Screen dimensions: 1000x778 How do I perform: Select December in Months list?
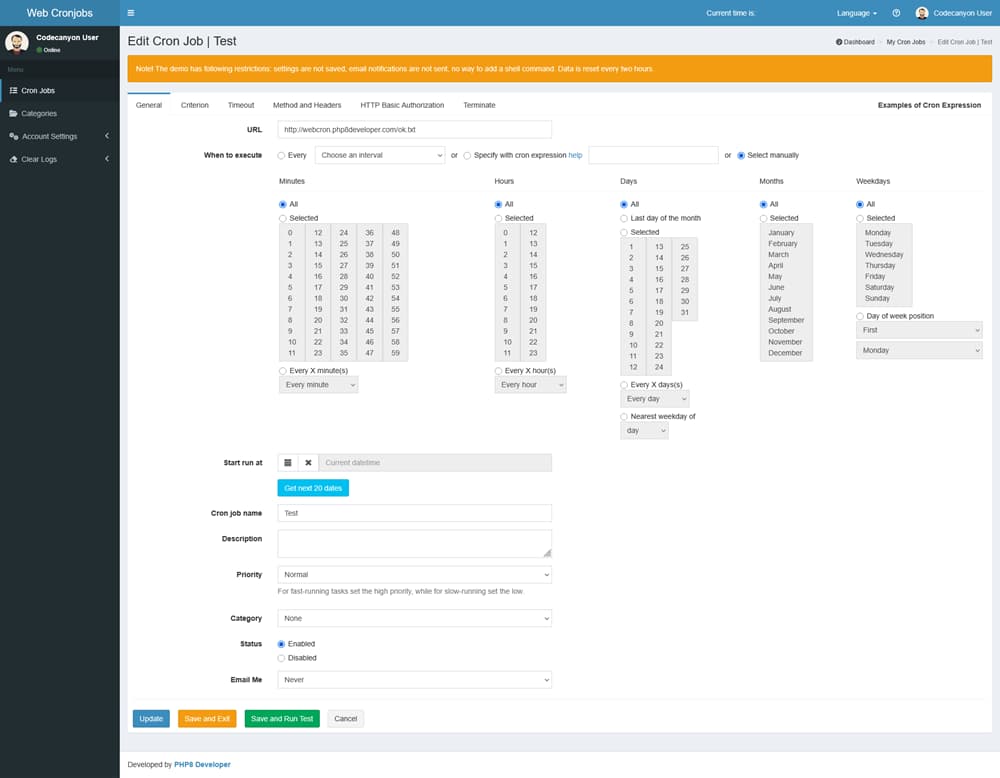pos(785,353)
